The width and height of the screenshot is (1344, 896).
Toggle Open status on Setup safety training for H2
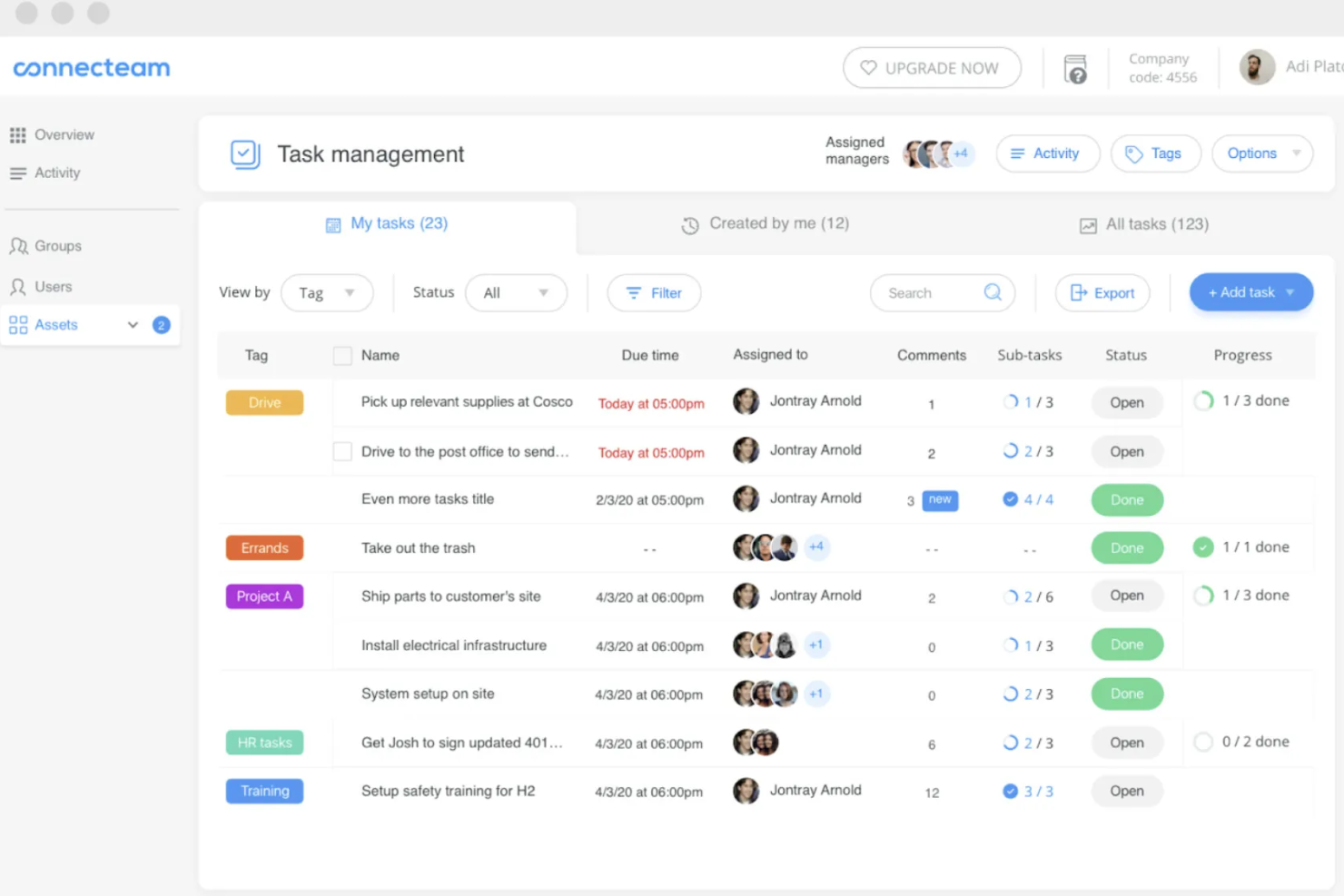(x=1127, y=791)
